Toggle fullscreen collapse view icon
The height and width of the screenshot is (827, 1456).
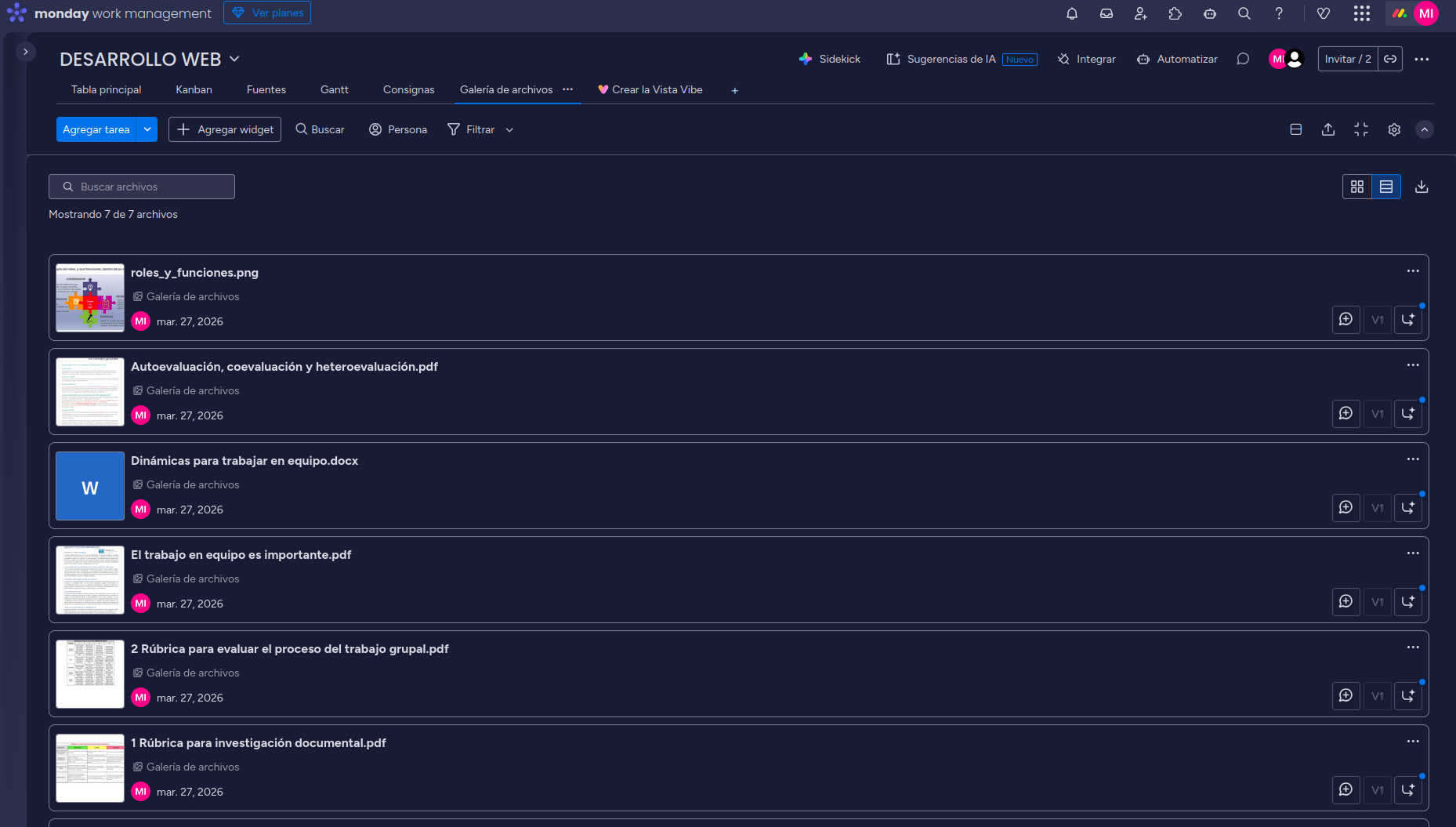click(x=1361, y=129)
